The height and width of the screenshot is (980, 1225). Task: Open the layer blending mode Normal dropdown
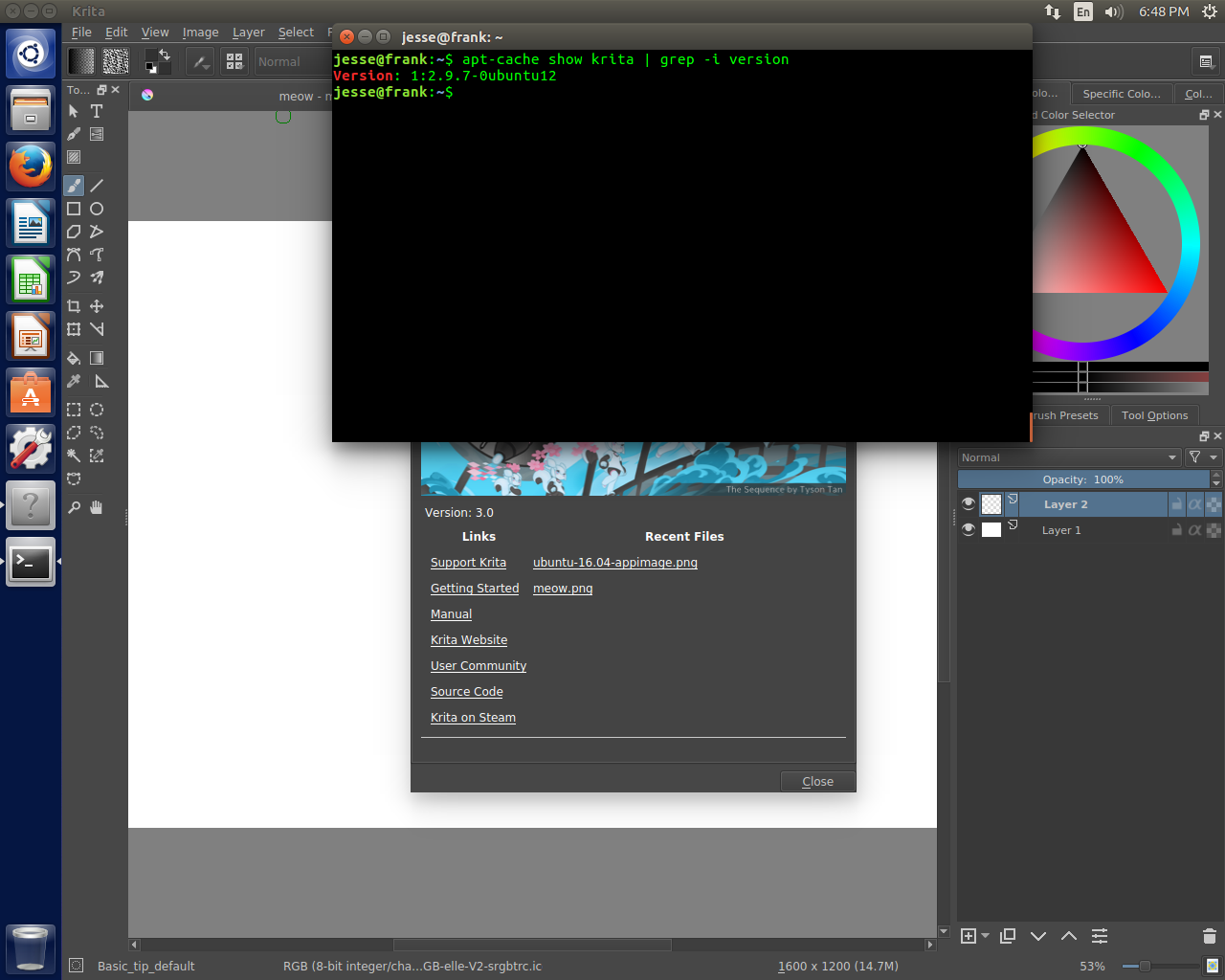[1069, 457]
